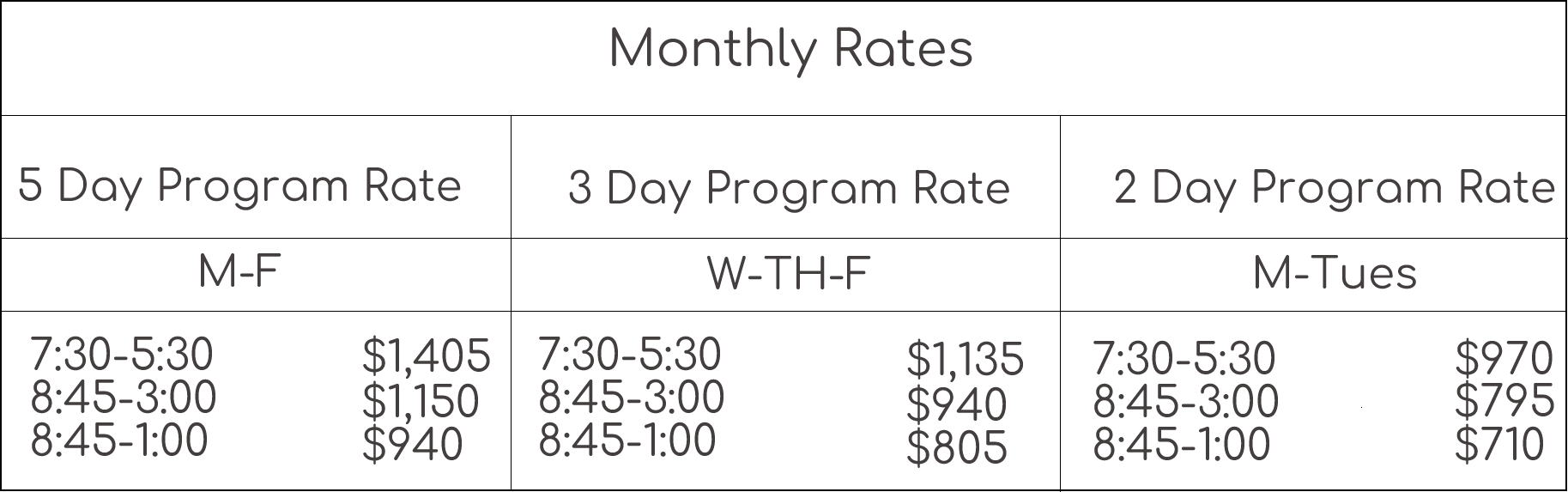Click 8:45-1:00 time in the M-Tues column
Image resolution: width=1568 pixels, height=492 pixels.
coord(1181,445)
